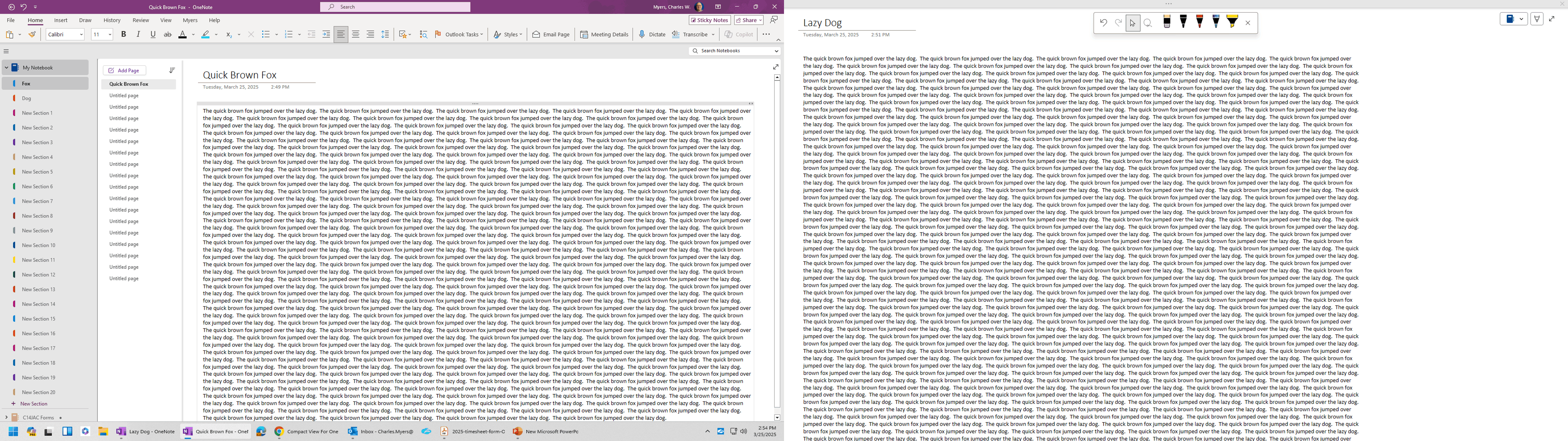This screenshot has height=441, width=1568.
Task: Enable right text alignment
Action: point(370,35)
